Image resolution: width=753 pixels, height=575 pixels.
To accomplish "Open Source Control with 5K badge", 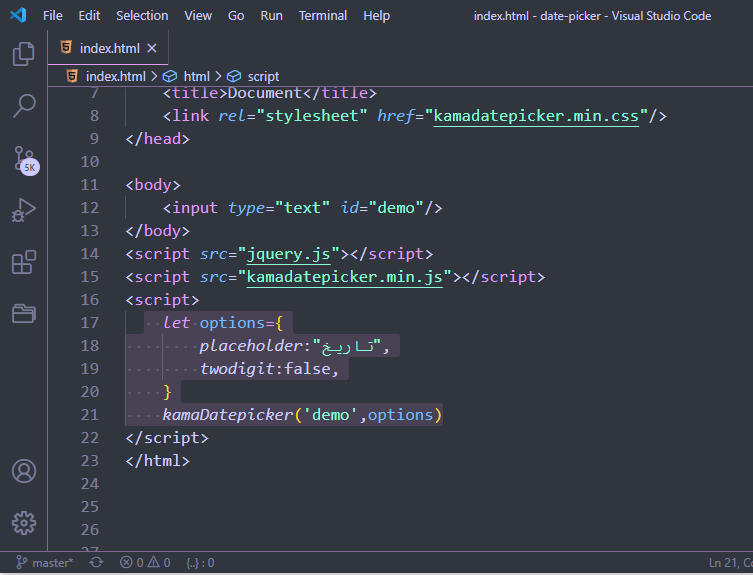I will (x=24, y=159).
